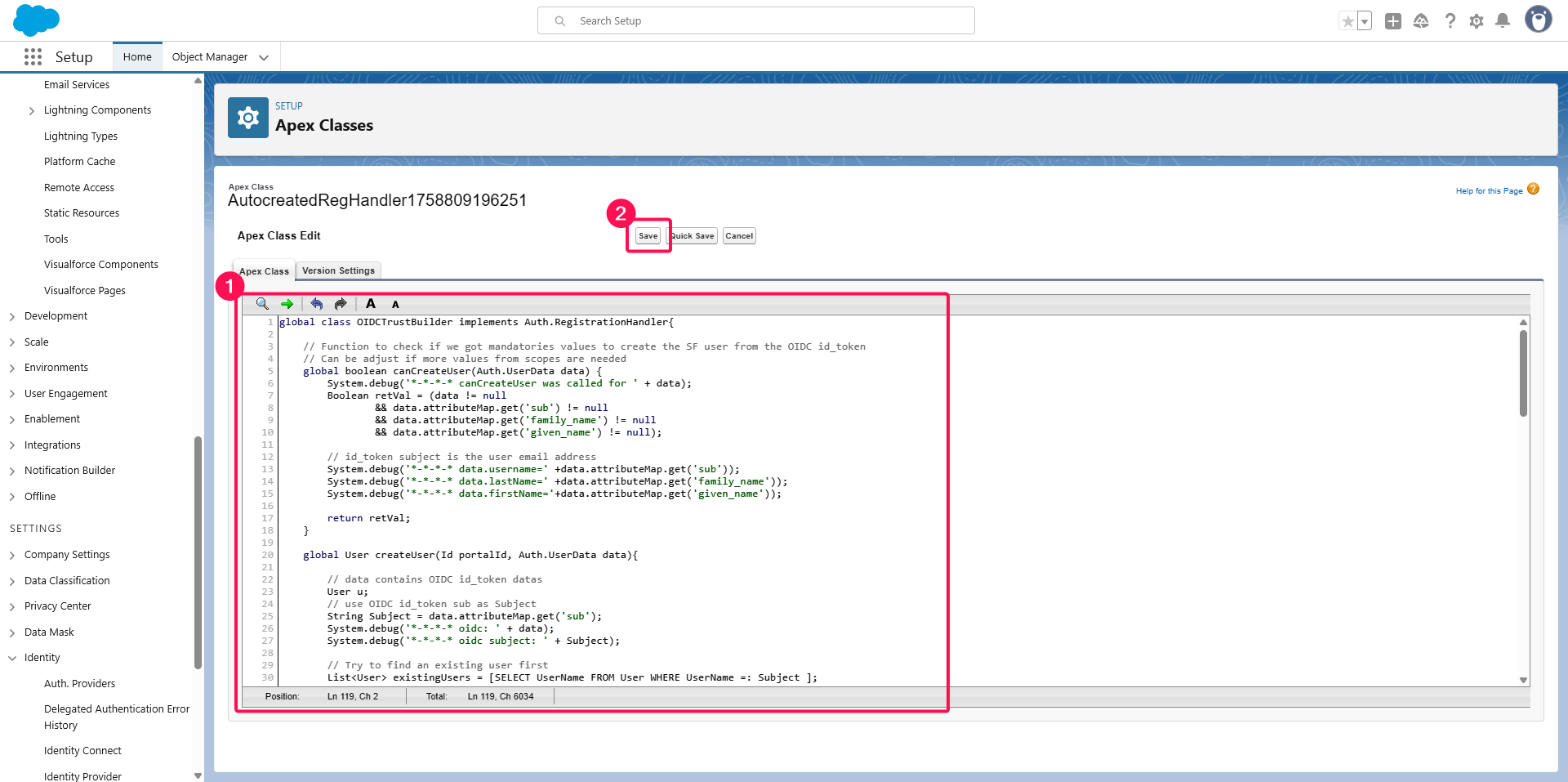1568x782 pixels.
Task: Open Trailhead guidance center icon
Action: coord(1421,21)
